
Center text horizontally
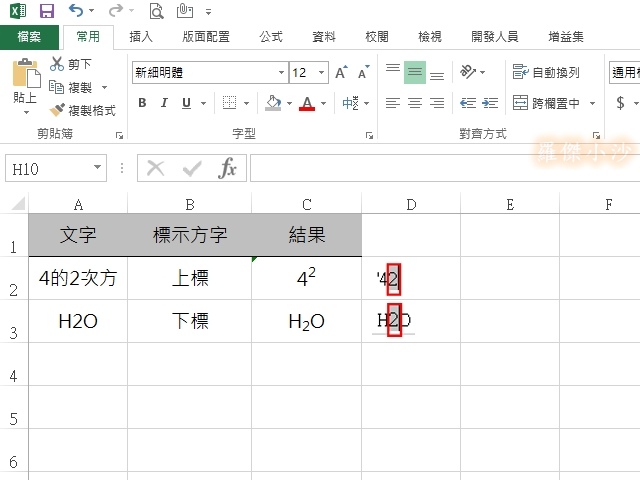click(x=415, y=103)
